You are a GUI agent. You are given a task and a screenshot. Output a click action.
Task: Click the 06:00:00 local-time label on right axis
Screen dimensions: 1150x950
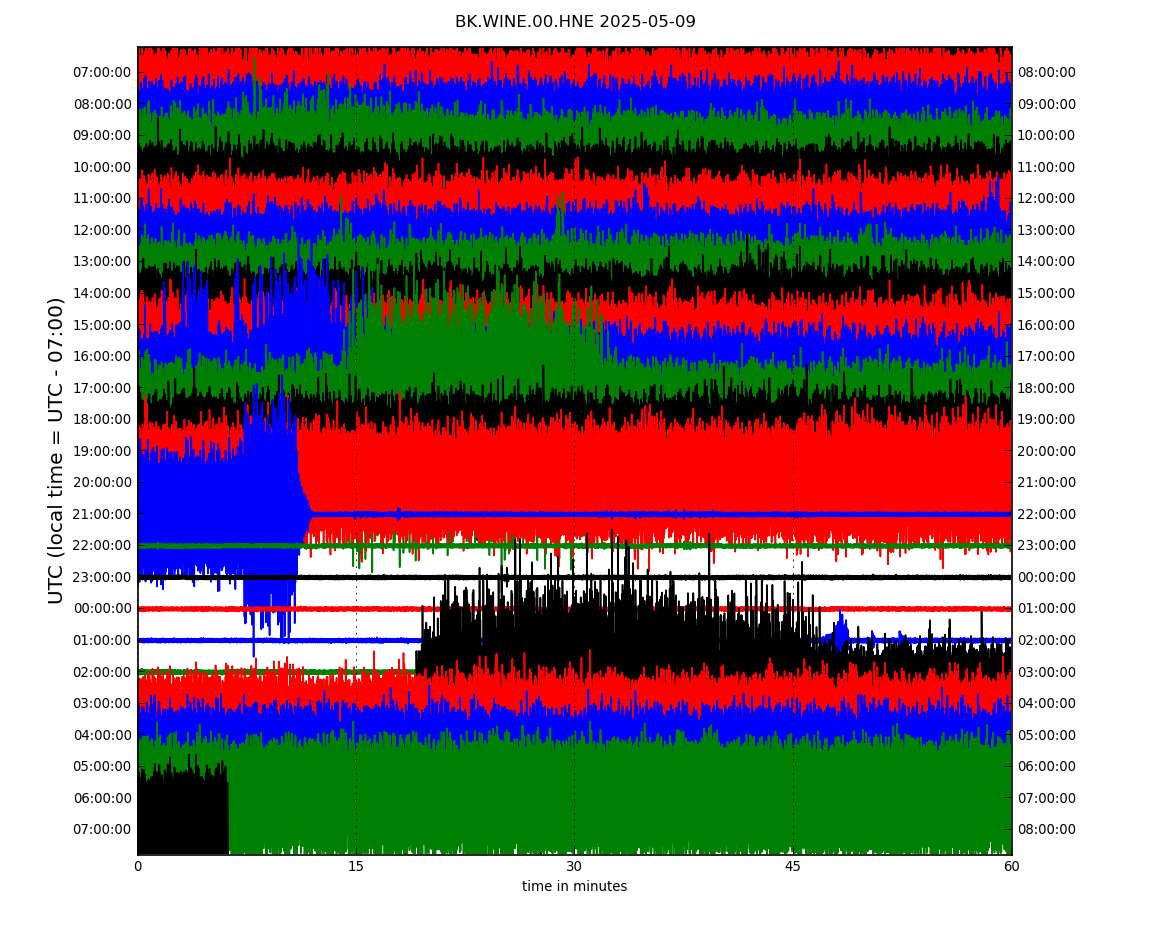[x=1047, y=767]
